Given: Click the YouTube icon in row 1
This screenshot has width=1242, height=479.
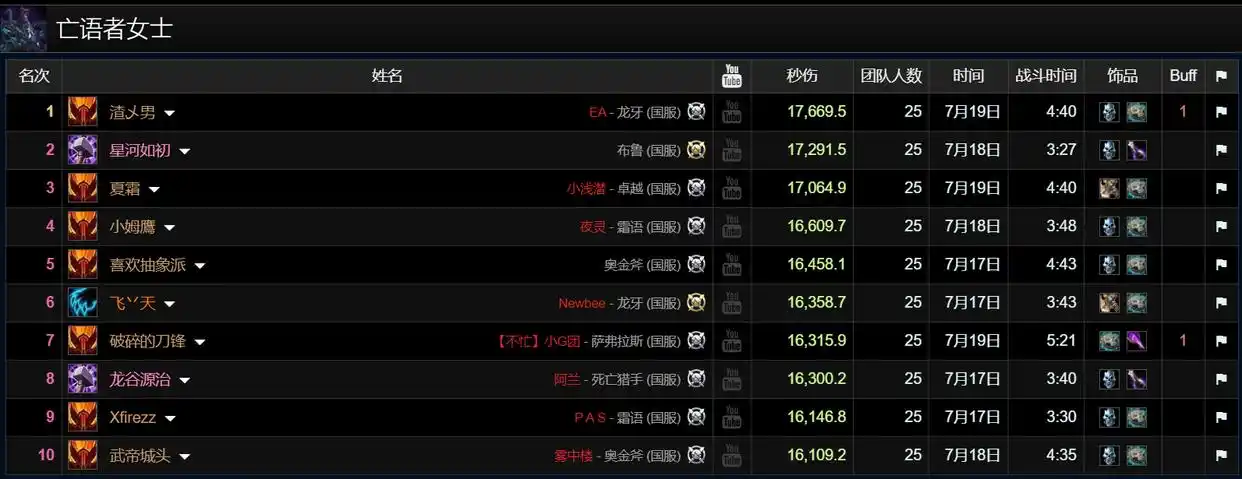Looking at the screenshot, I should coord(732,112).
